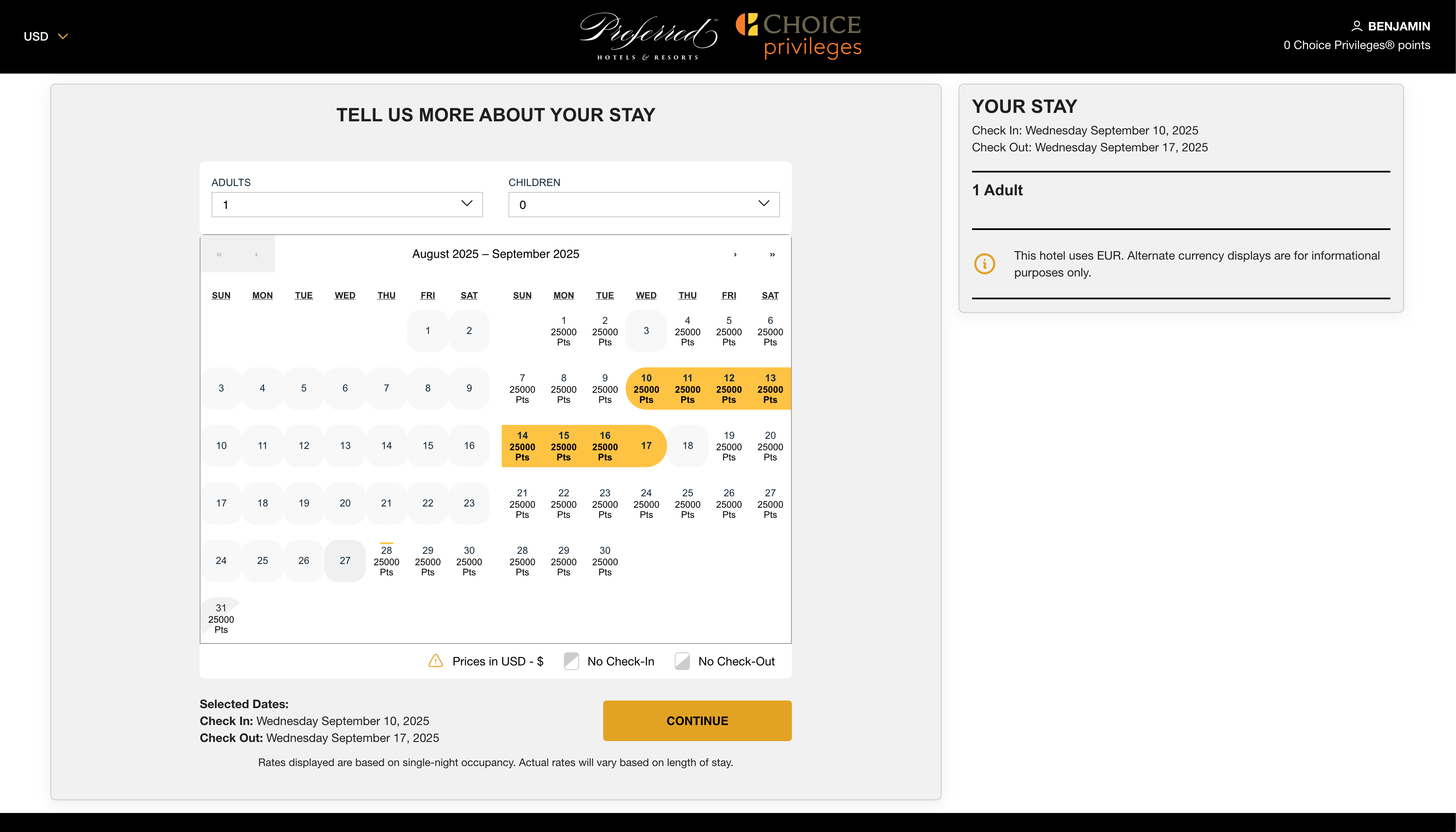Click the next month arrow in calendar
Image resolution: width=1456 pixels, height=832 pixels.
pos(735,254)
